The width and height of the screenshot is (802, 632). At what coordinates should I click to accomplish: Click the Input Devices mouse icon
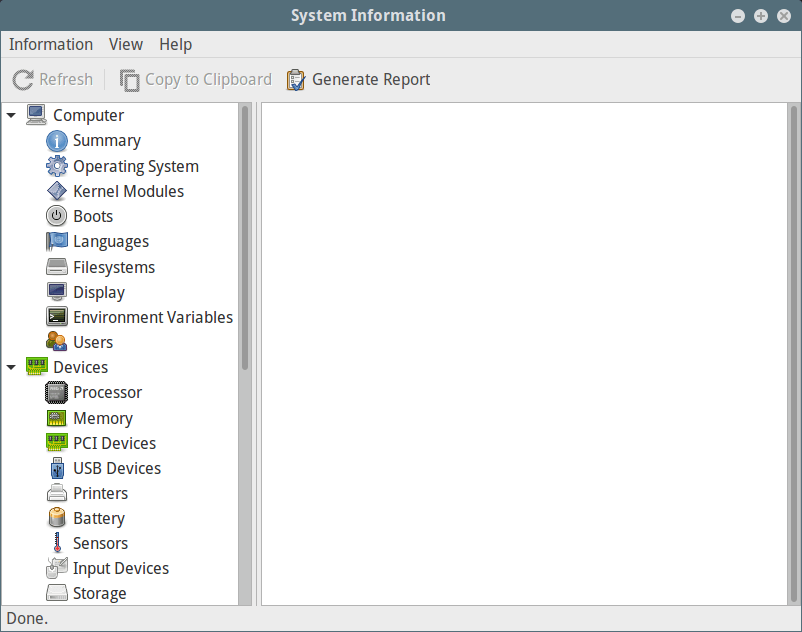[x=56, y=568]
